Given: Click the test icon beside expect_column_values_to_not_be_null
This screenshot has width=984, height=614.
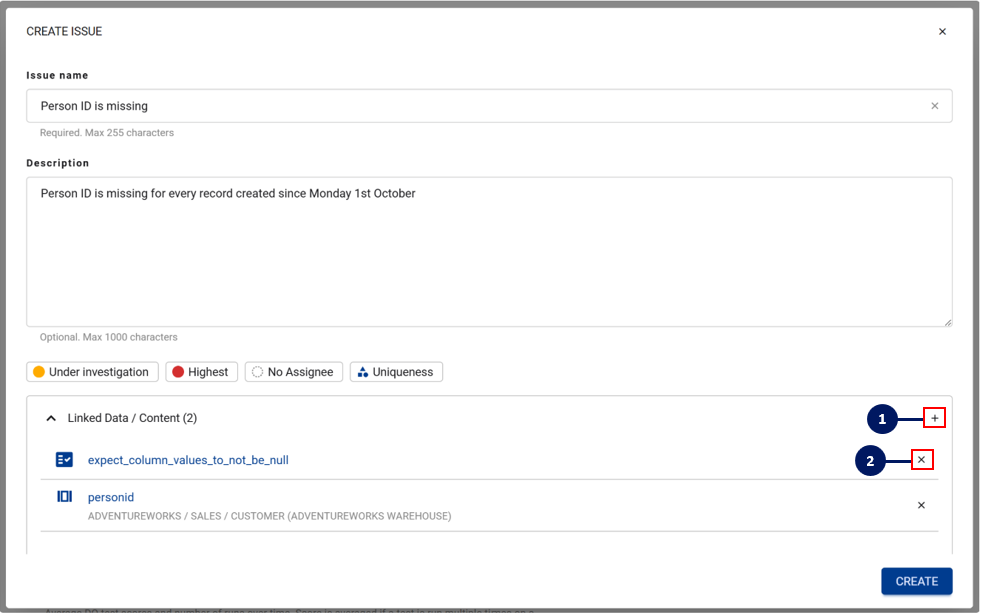Looking at the screenshot, I should tap(64, 460).
